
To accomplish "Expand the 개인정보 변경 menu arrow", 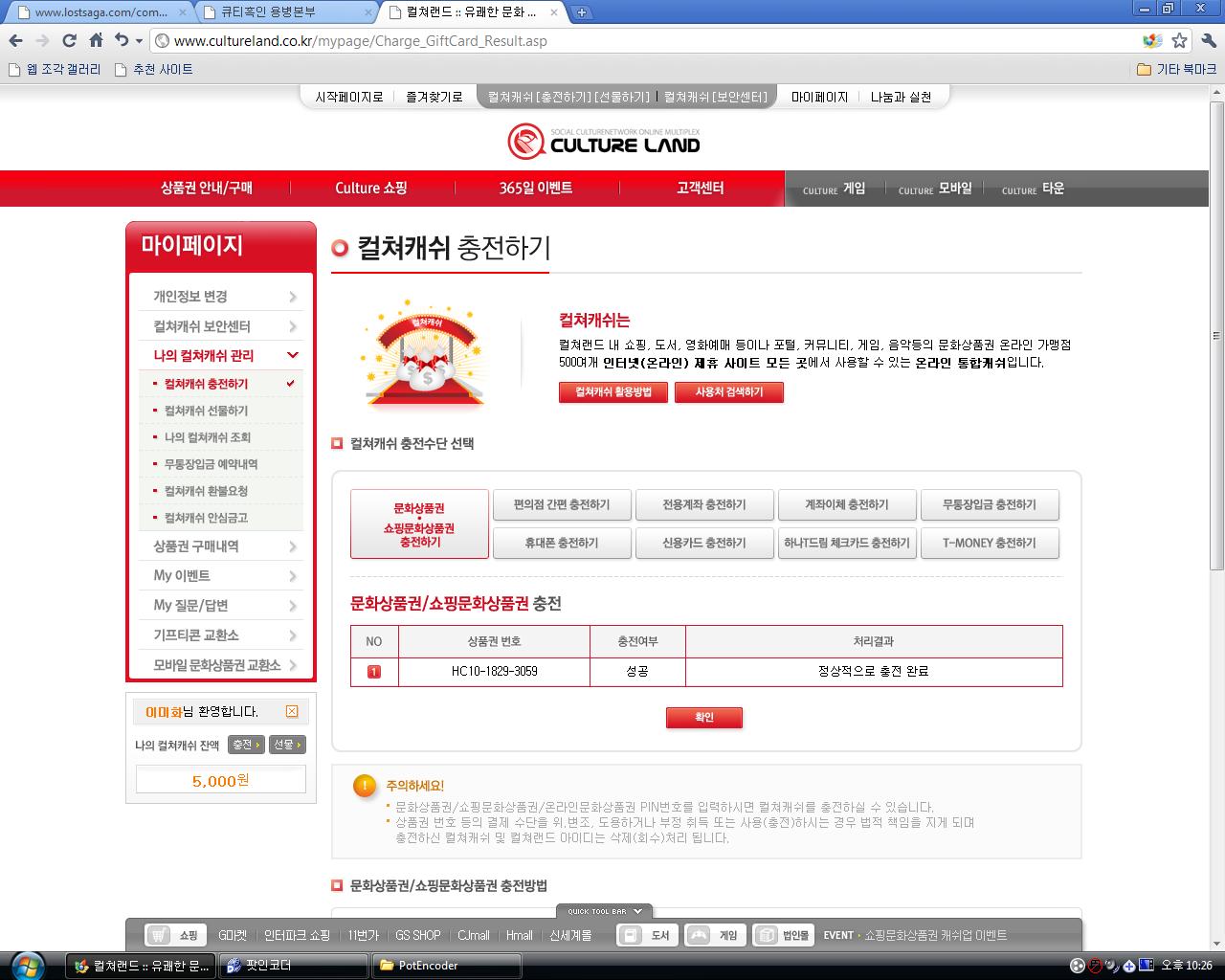I will tap(293, 297).
